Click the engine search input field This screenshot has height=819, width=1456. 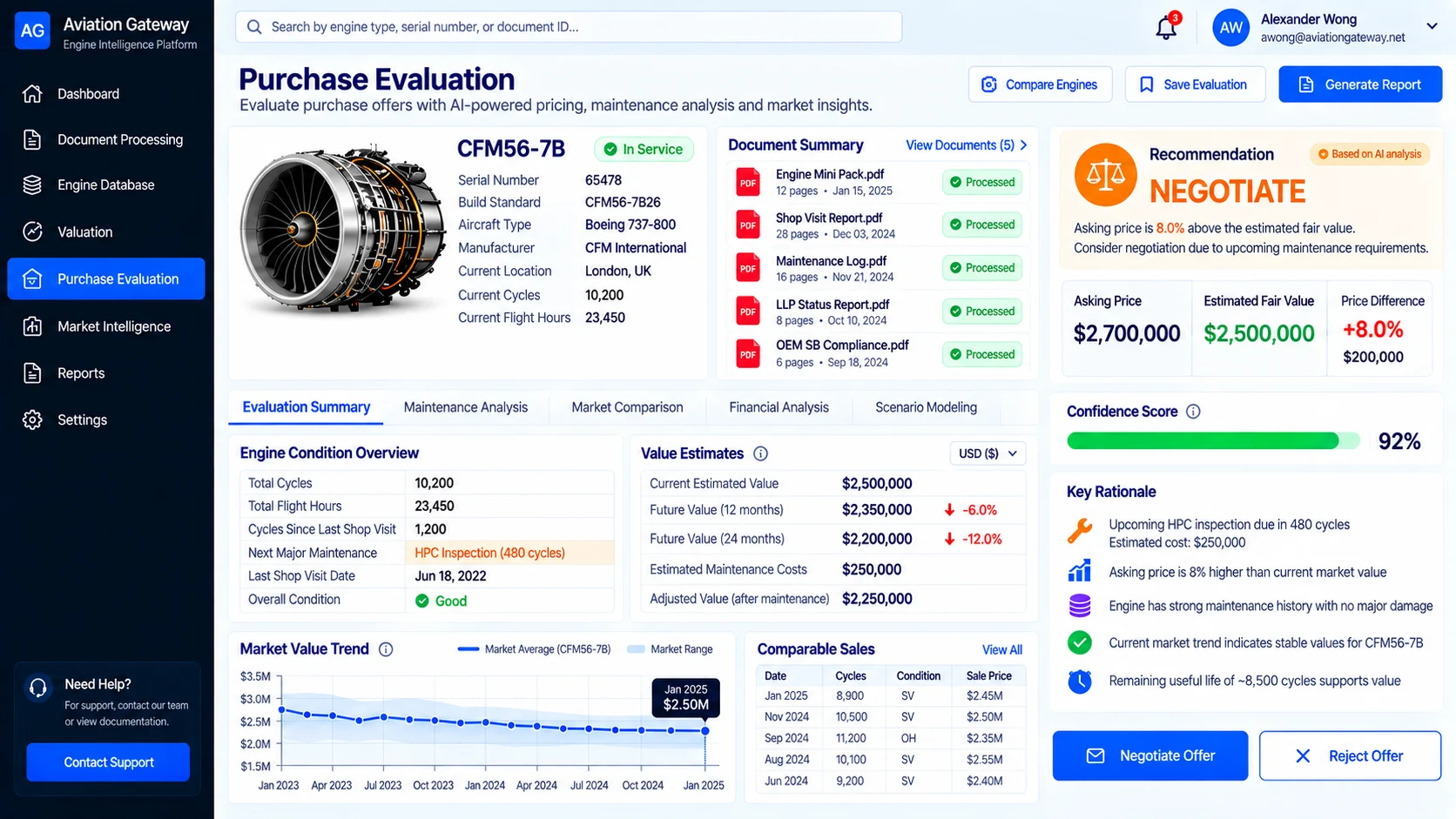(x=569, y=27)
